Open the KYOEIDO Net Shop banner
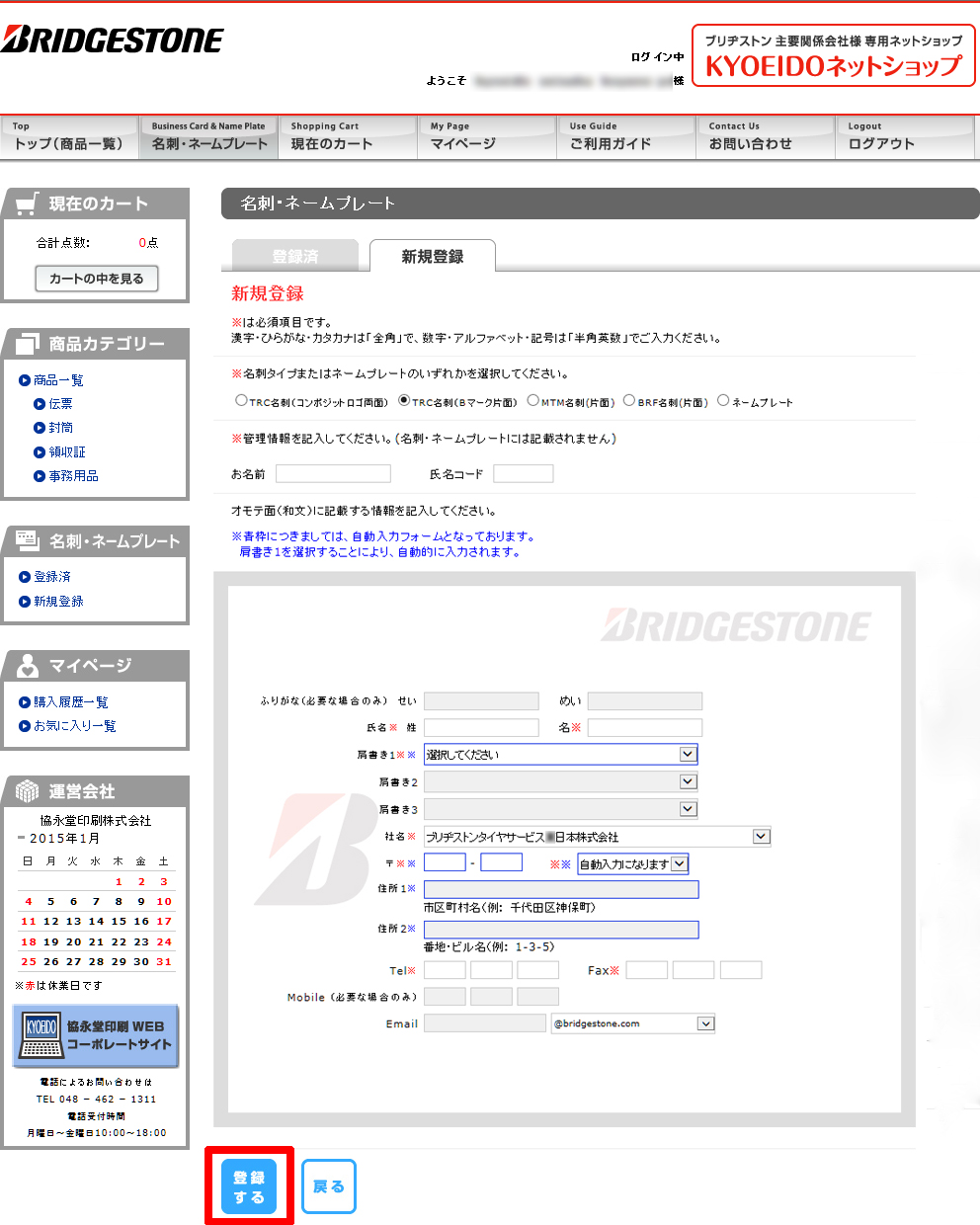Screen dimensions: 980x1225 tap(833, 56)
